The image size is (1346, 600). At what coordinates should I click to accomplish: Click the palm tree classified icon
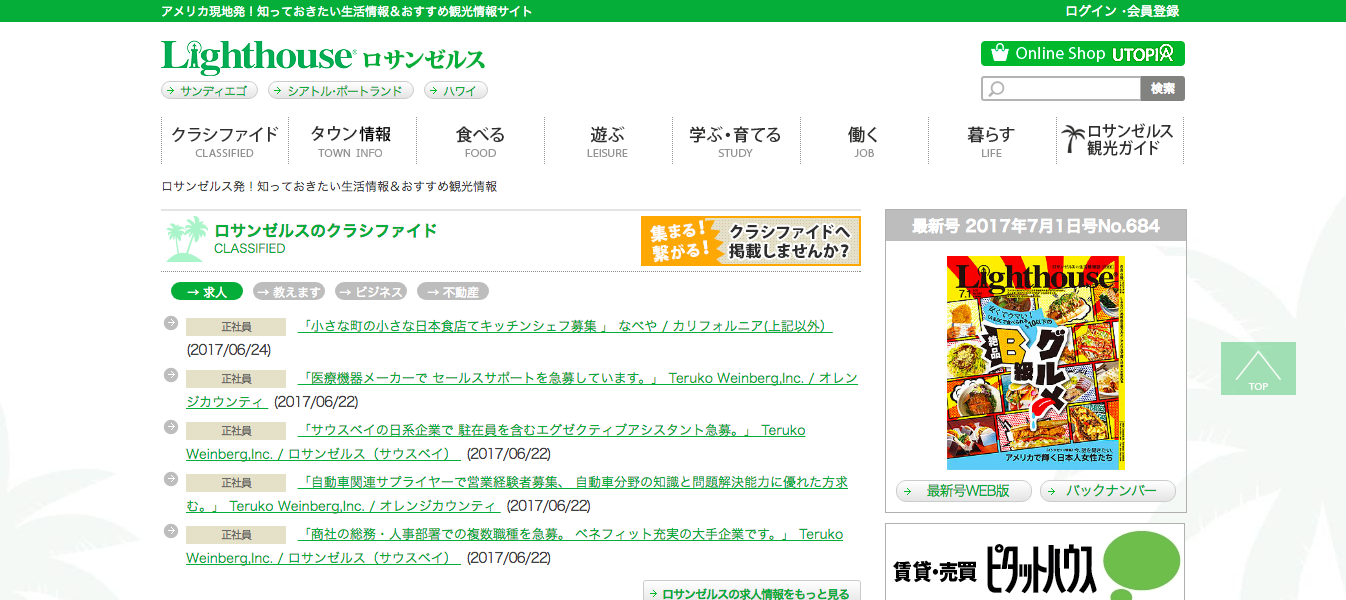(186, 239)
